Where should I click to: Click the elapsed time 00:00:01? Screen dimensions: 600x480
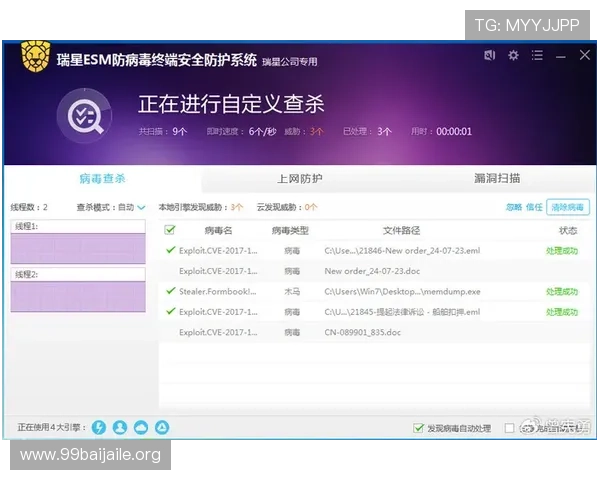pyautogui.click(x=454, y=131)
